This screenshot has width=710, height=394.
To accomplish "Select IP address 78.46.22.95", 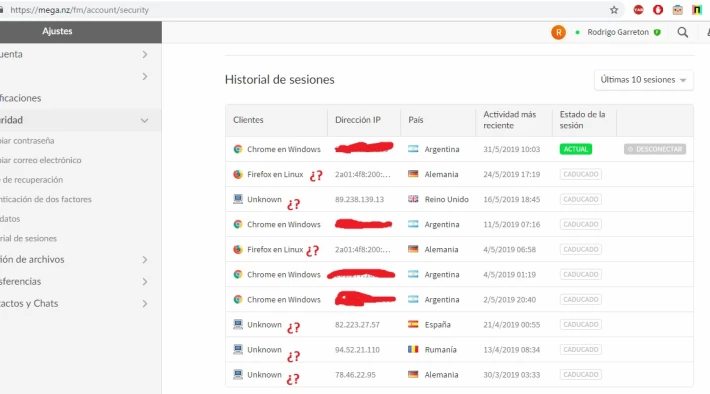I will pos(355,375).
